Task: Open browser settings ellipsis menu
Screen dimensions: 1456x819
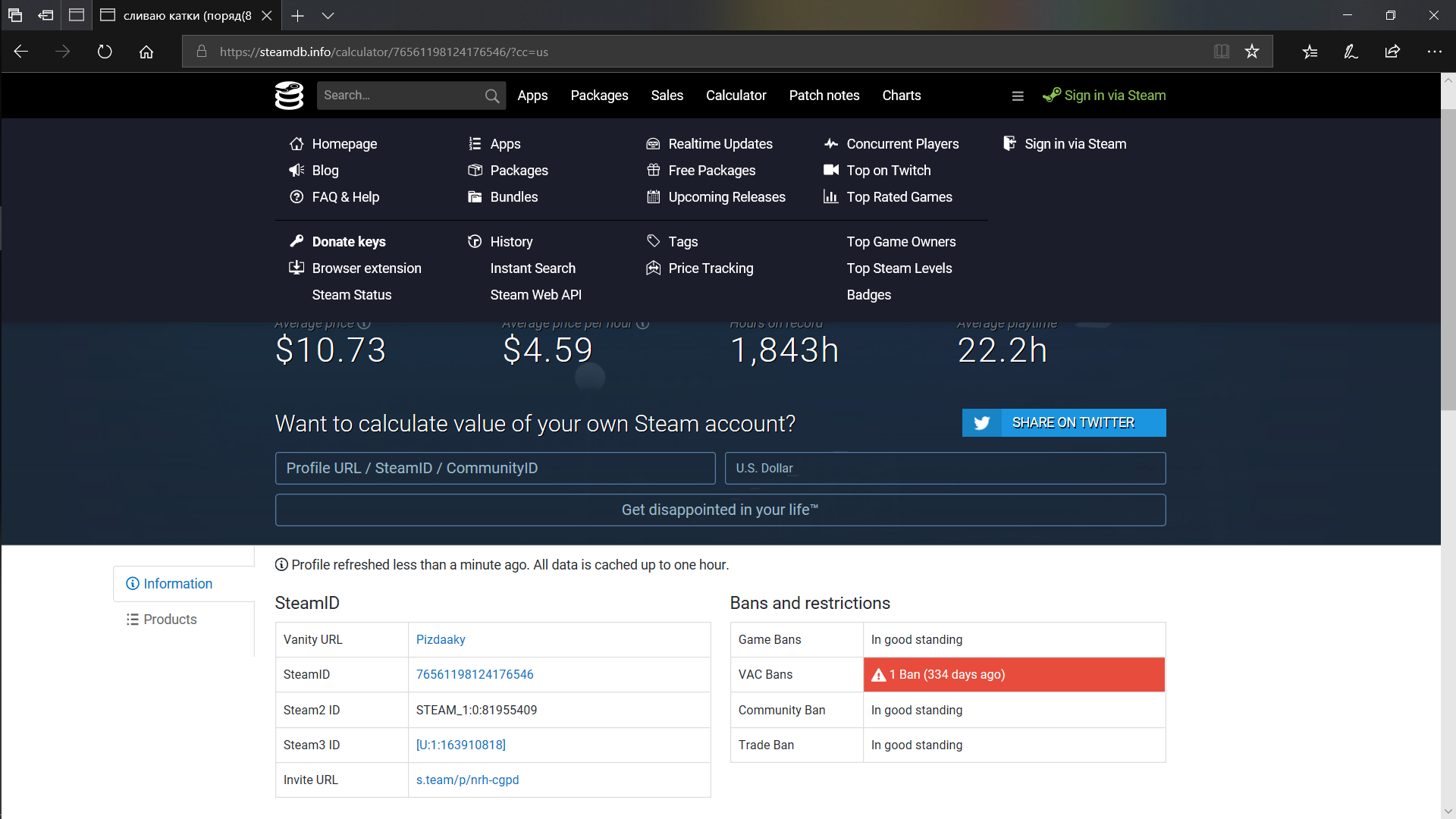Action: (1434, 52)
